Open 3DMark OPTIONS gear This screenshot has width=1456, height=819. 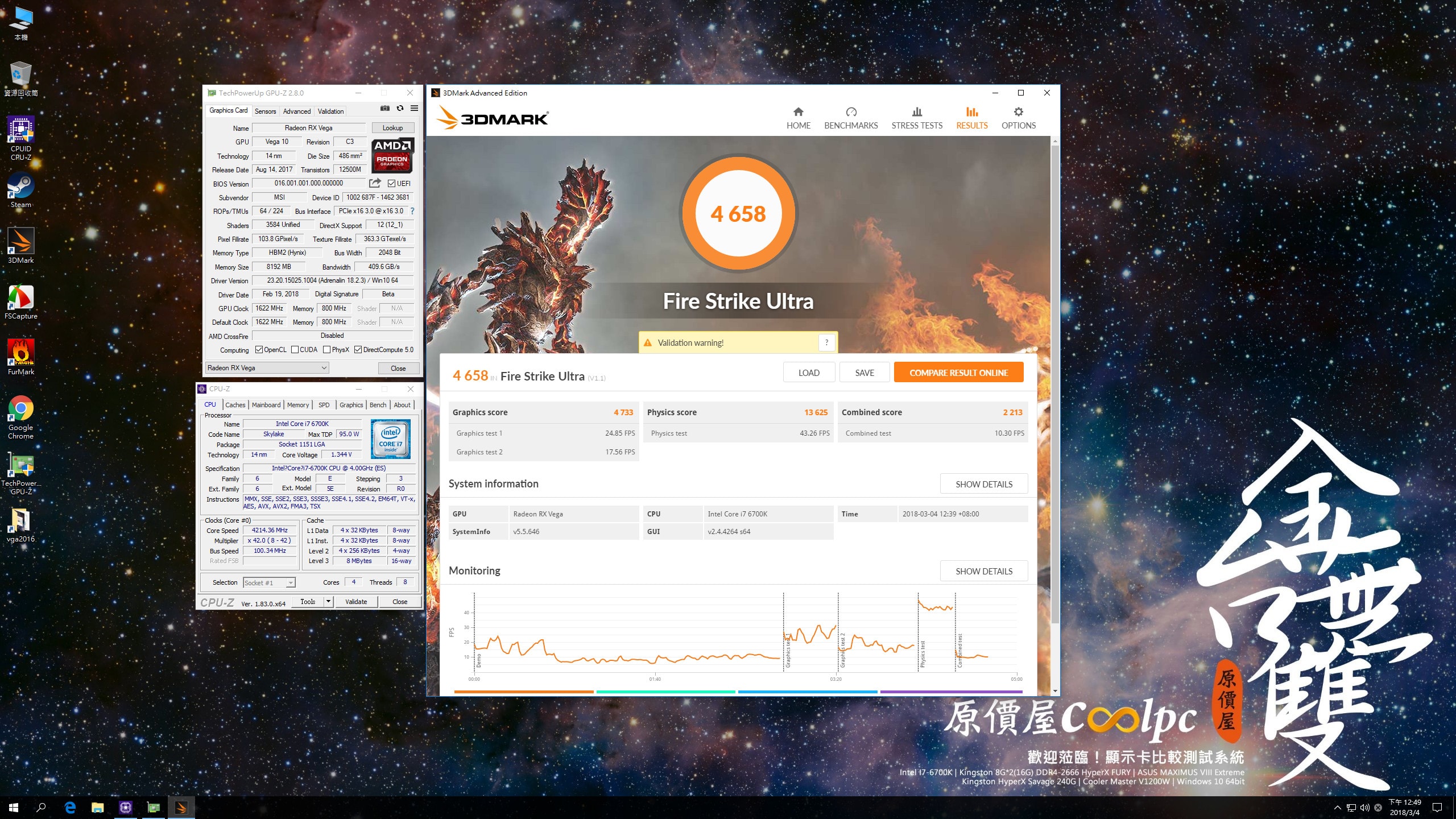(x=1019, y=118)
